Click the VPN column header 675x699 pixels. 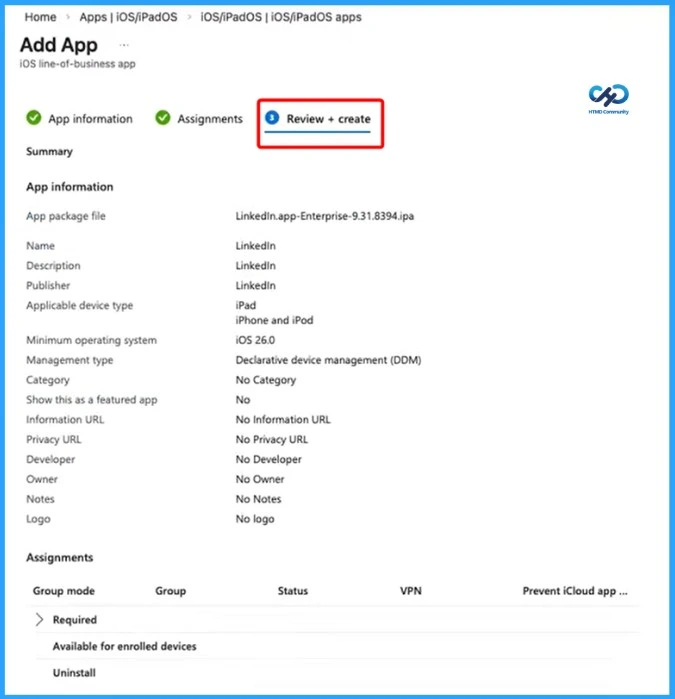tap(411, 591)
